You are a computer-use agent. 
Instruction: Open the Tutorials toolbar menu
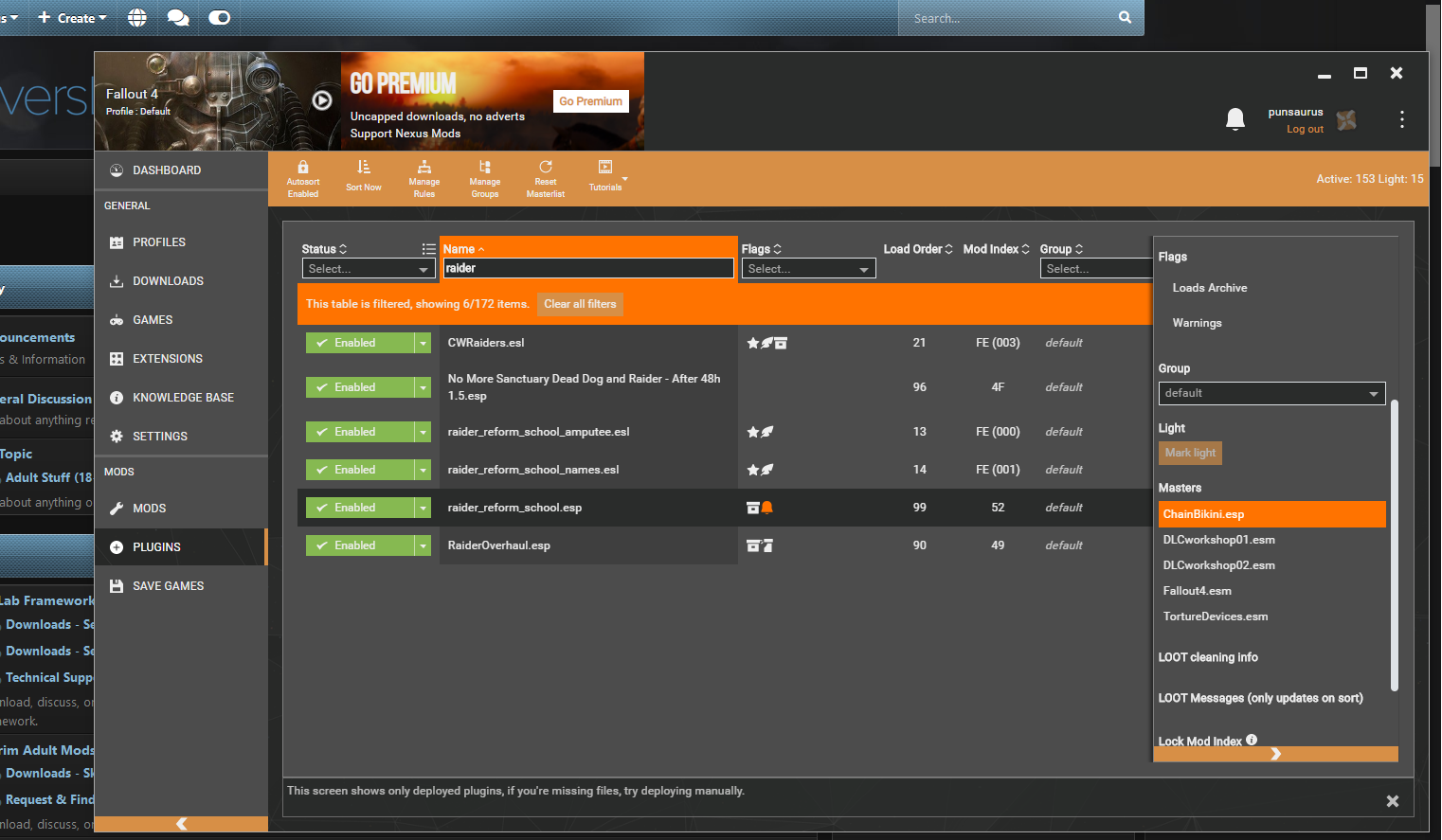(x=606, y=177)
